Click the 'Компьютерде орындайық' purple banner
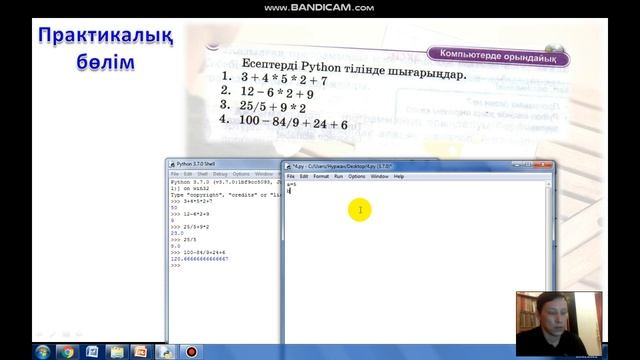The image size is (640, 360). click(x=498, y=56)
